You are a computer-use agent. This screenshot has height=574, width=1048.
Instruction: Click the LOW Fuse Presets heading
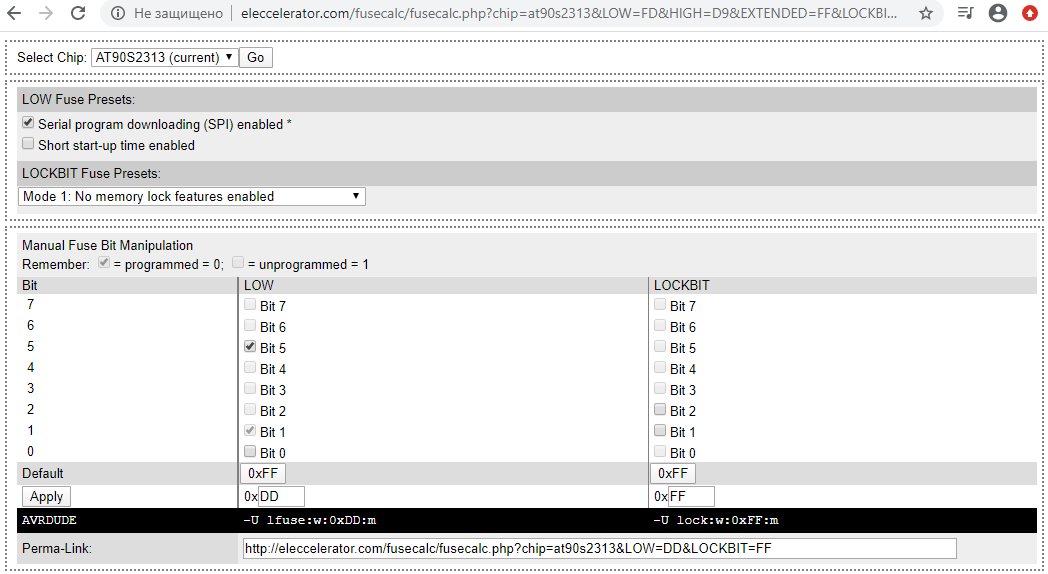78,99
